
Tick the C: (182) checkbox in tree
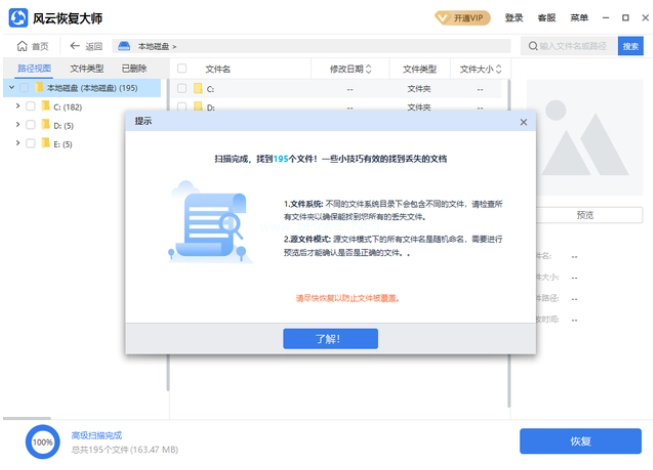30,106
